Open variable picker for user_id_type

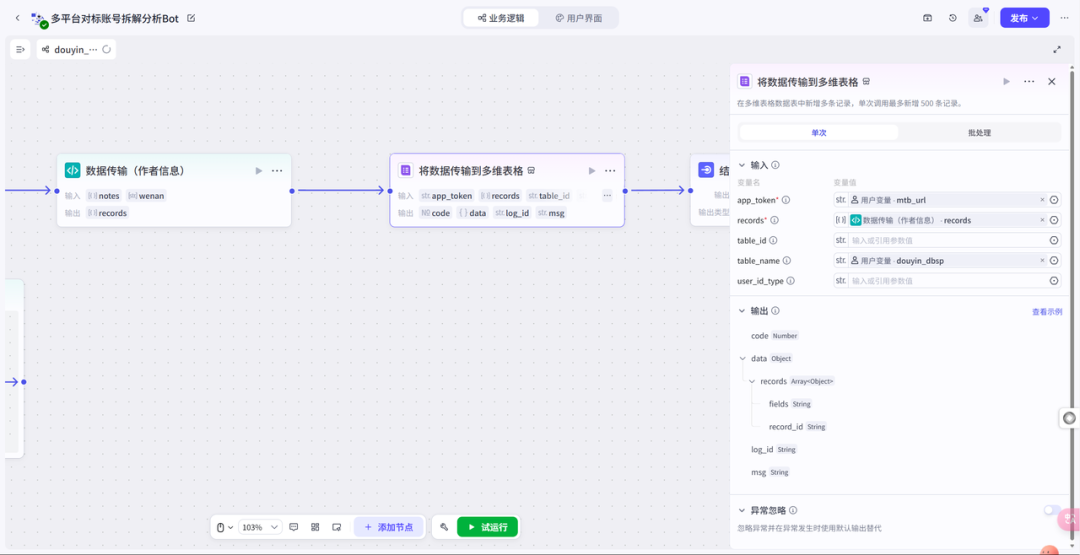[1054, 281]
